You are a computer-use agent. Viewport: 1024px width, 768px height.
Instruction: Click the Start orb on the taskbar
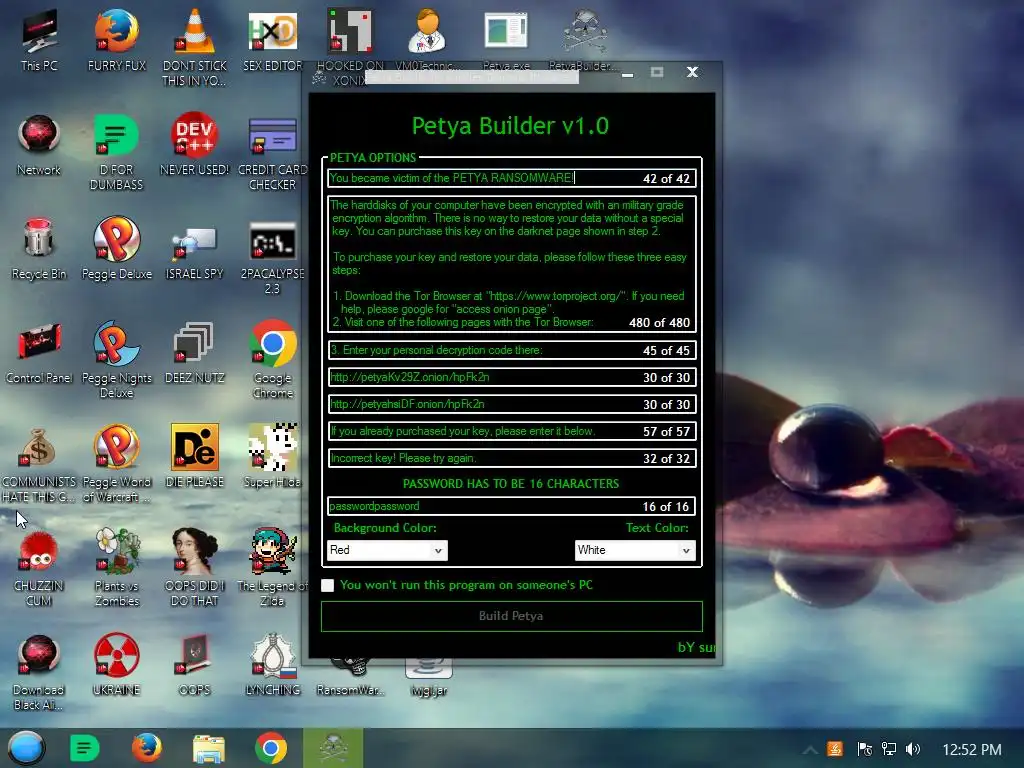[x=26, y=748]
